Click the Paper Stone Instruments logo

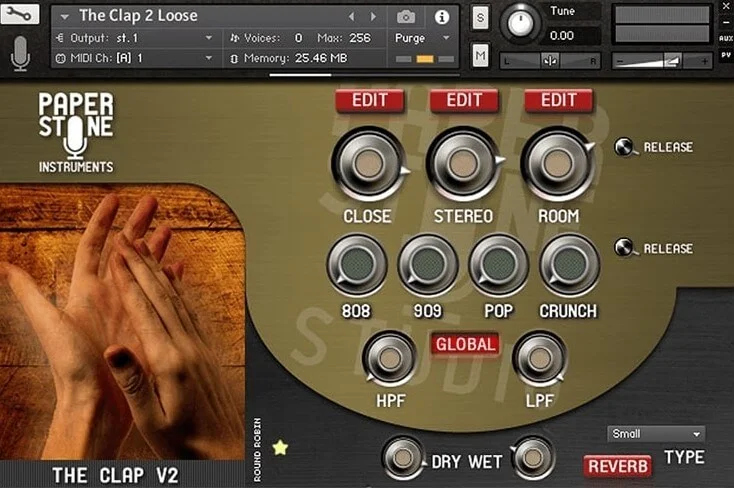pyautogui.click(x=76, y=133)
